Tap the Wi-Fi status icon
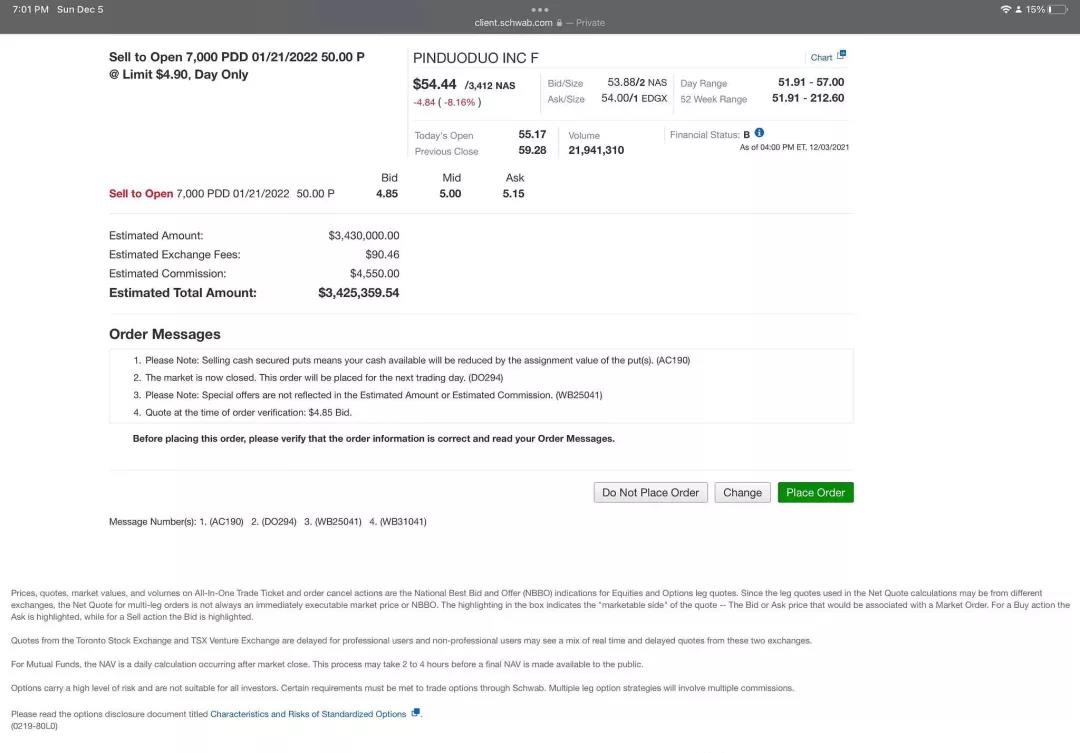 point(1004,10)
